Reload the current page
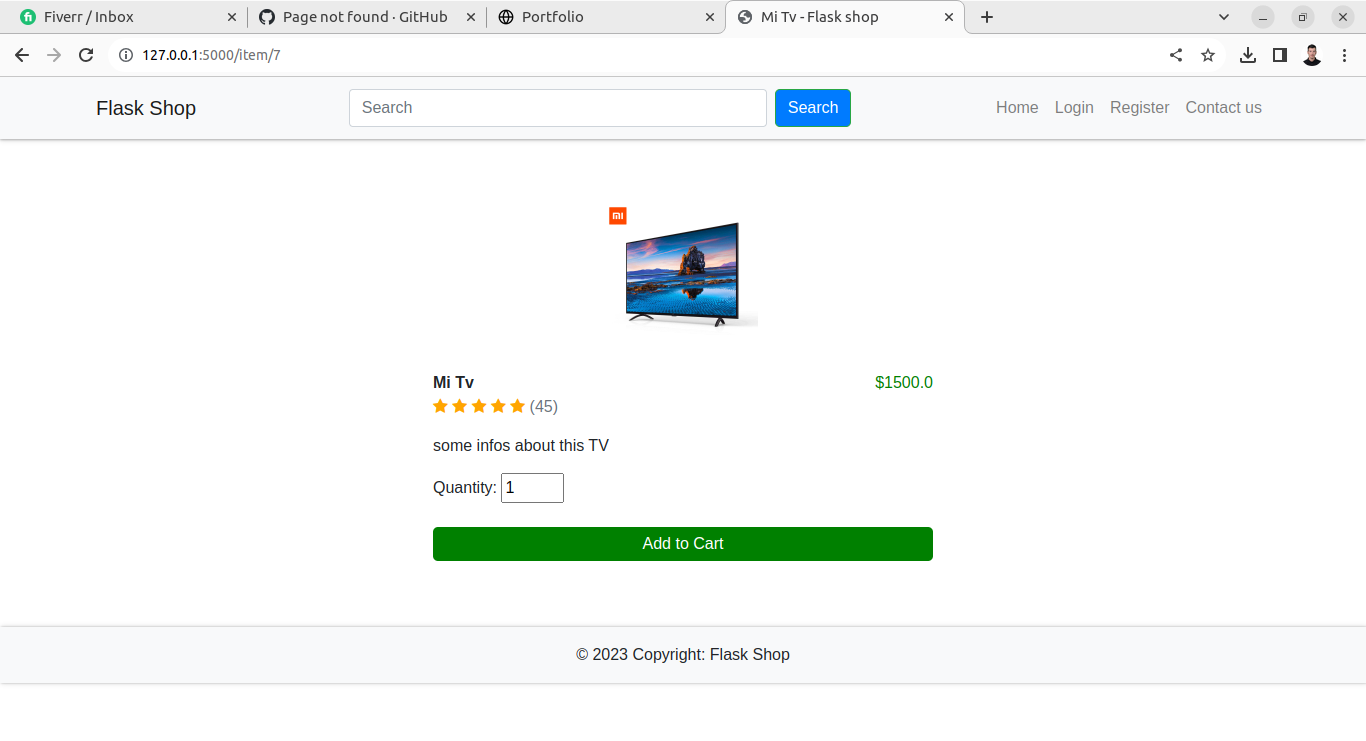 point(86,55)
